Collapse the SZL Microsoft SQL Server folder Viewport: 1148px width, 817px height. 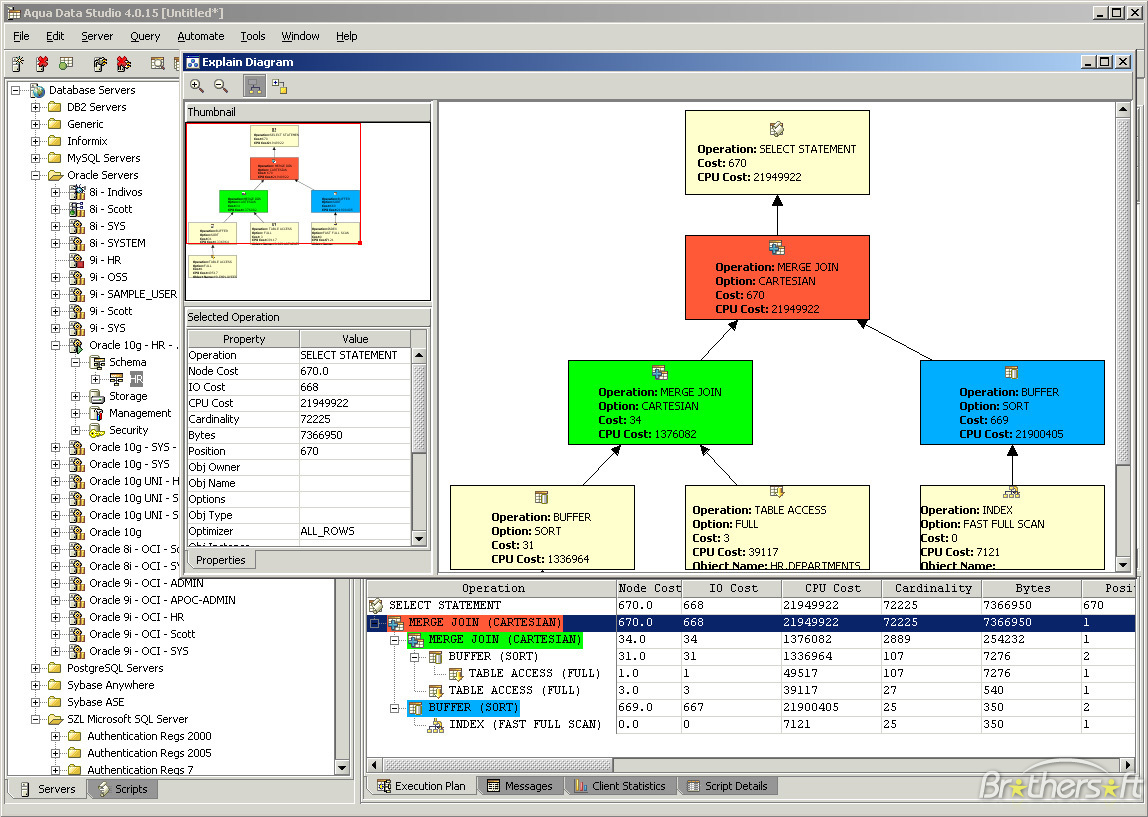(35, 720)
